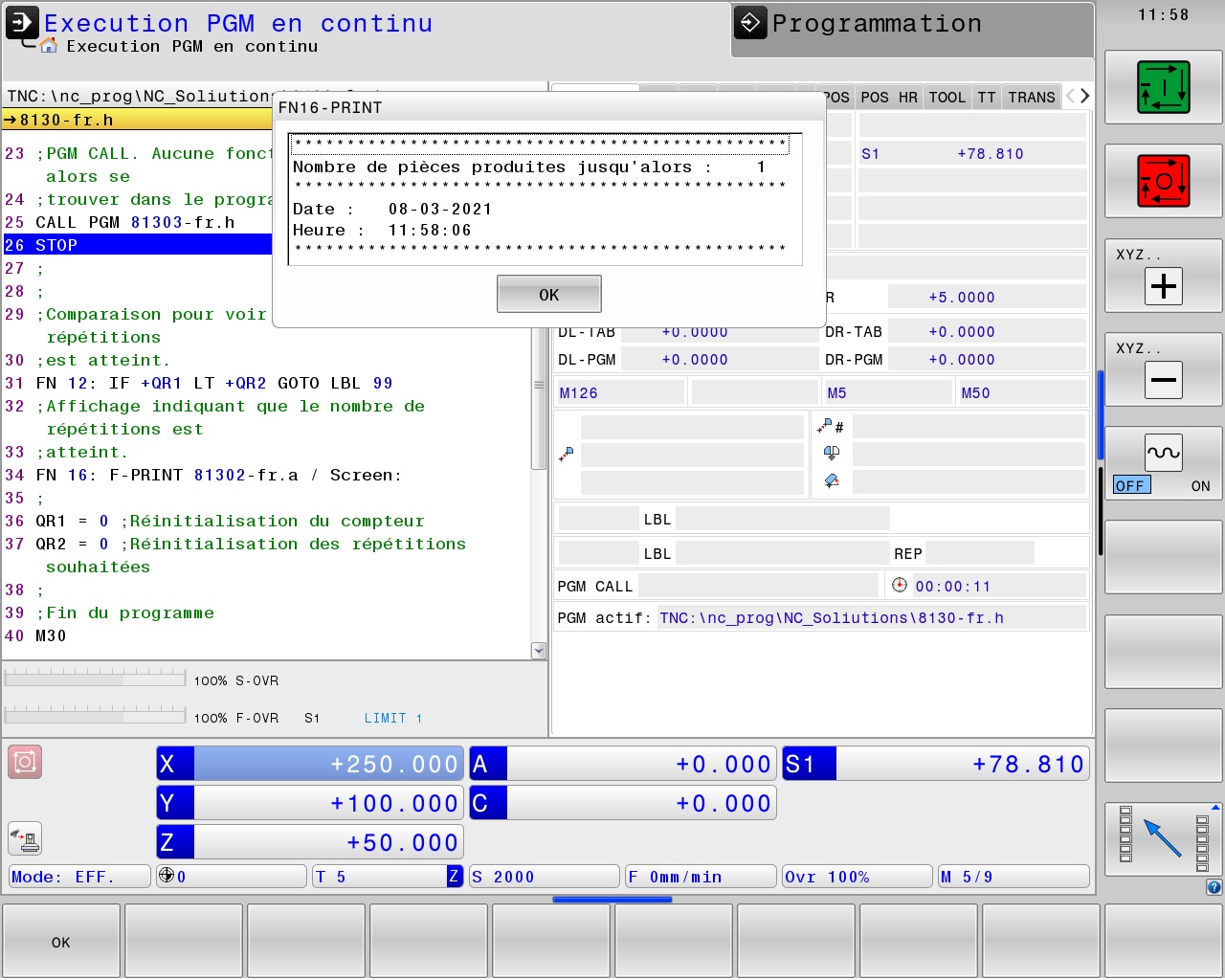This screenshot has height=980, width=1225.
Task: Click the M50 status cell
Action: 1021,392
